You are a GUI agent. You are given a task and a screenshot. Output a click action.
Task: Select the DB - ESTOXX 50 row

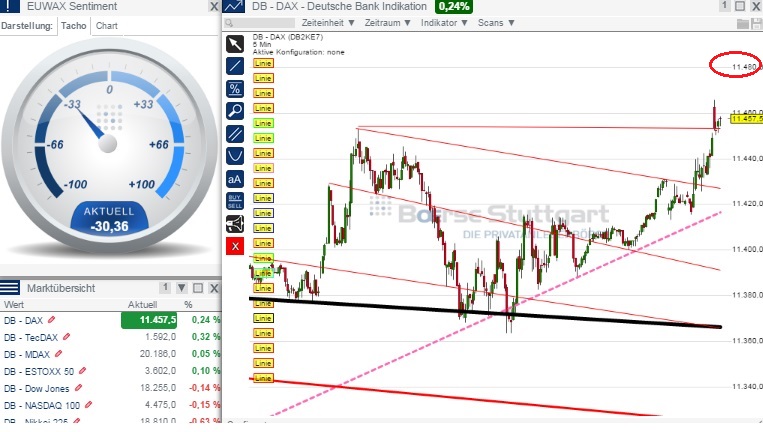pos(110,371)
